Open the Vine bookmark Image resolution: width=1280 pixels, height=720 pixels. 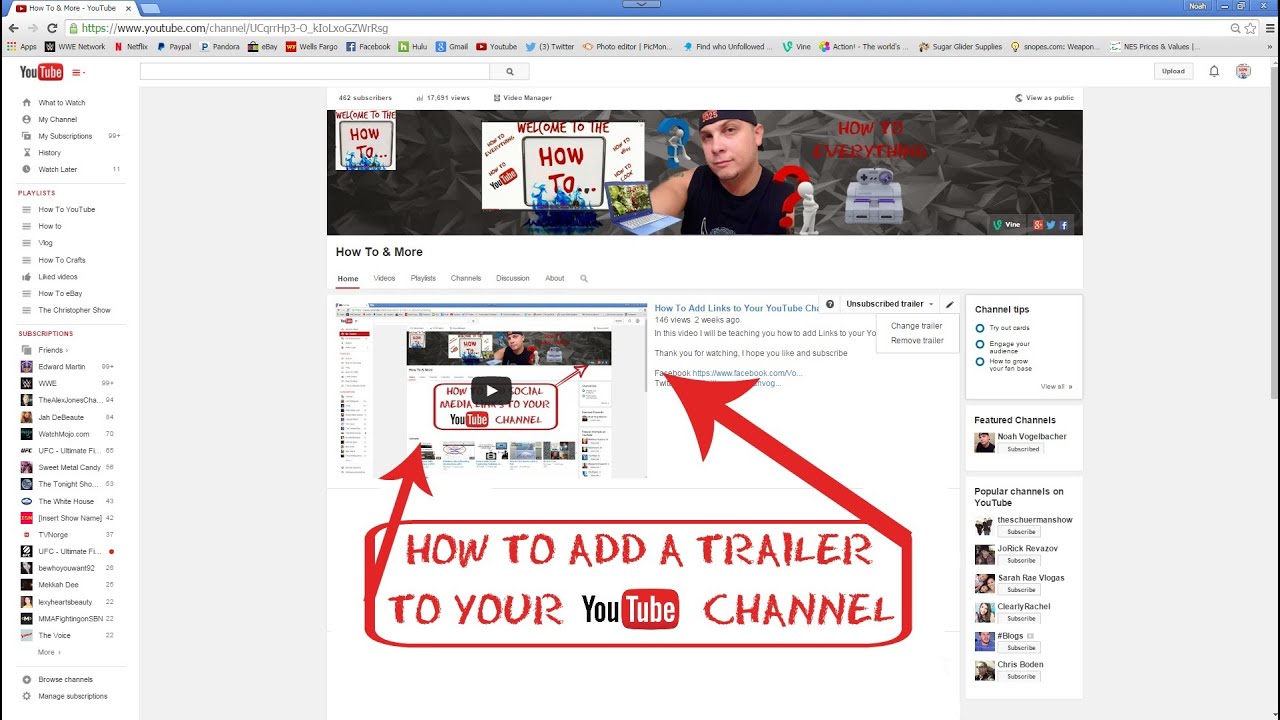click(797, 46)
